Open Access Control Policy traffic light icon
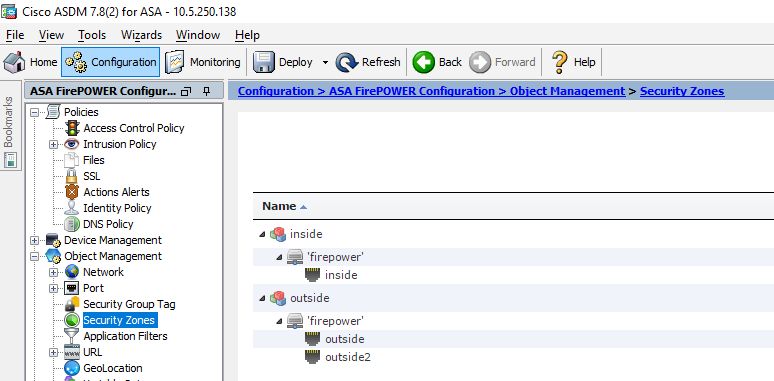The image size is (774, 381). point(73,128)
